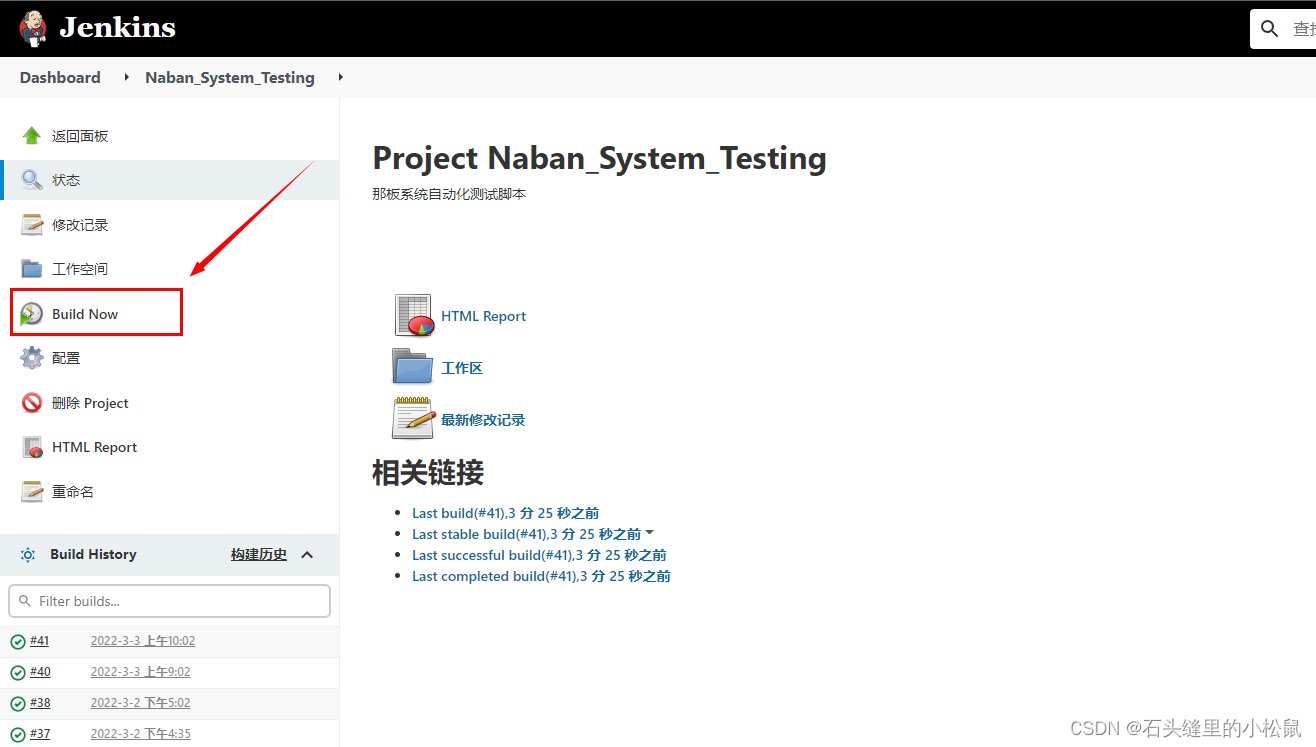Focus the Filter builds input field
This screenshot has height=747, width=1316.
169,601
